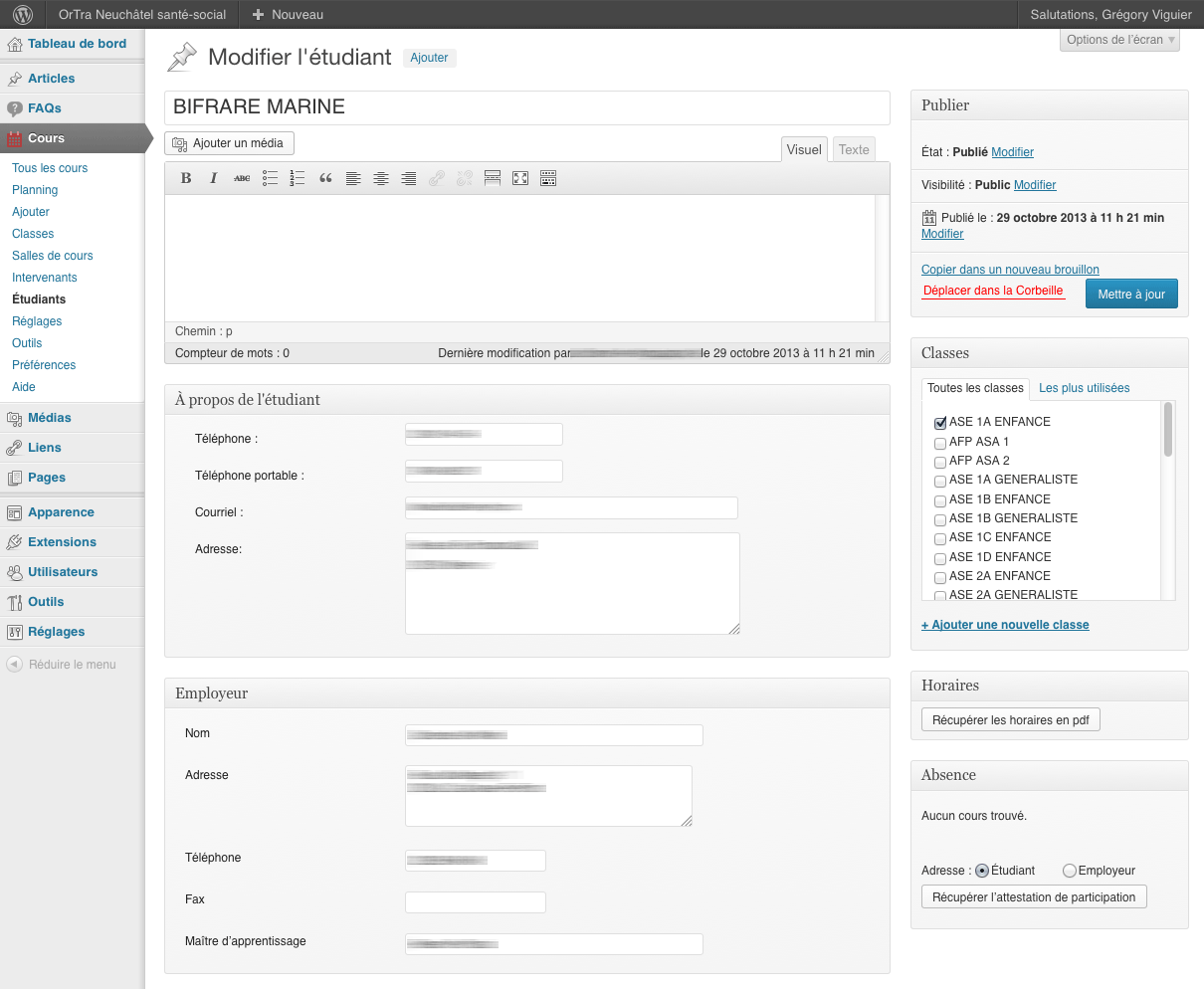Uncheck the ASE 1A ENFANCE class
Screen dimensions: 1204x989
(x=940, y=423)
